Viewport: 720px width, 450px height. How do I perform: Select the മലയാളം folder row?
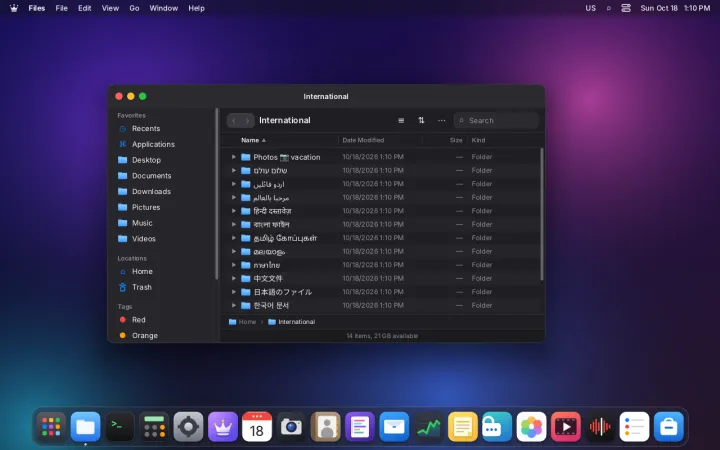coord(381,252)
